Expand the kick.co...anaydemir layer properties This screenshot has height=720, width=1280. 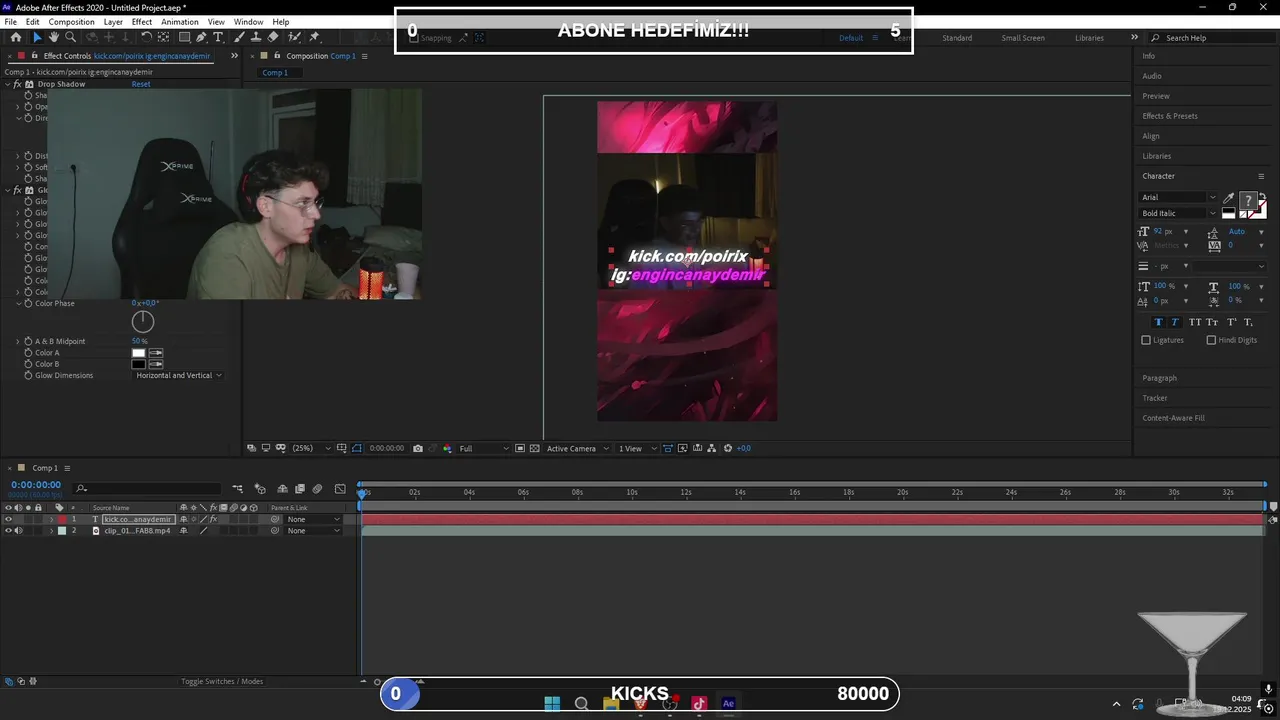click(x=52, y=519)
